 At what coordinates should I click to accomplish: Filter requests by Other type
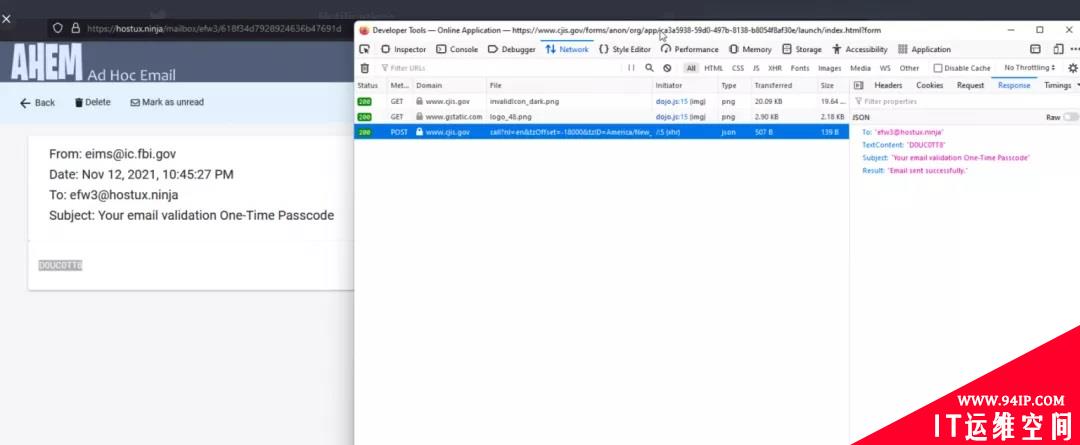pyautogui.click(x=909, y=68)
